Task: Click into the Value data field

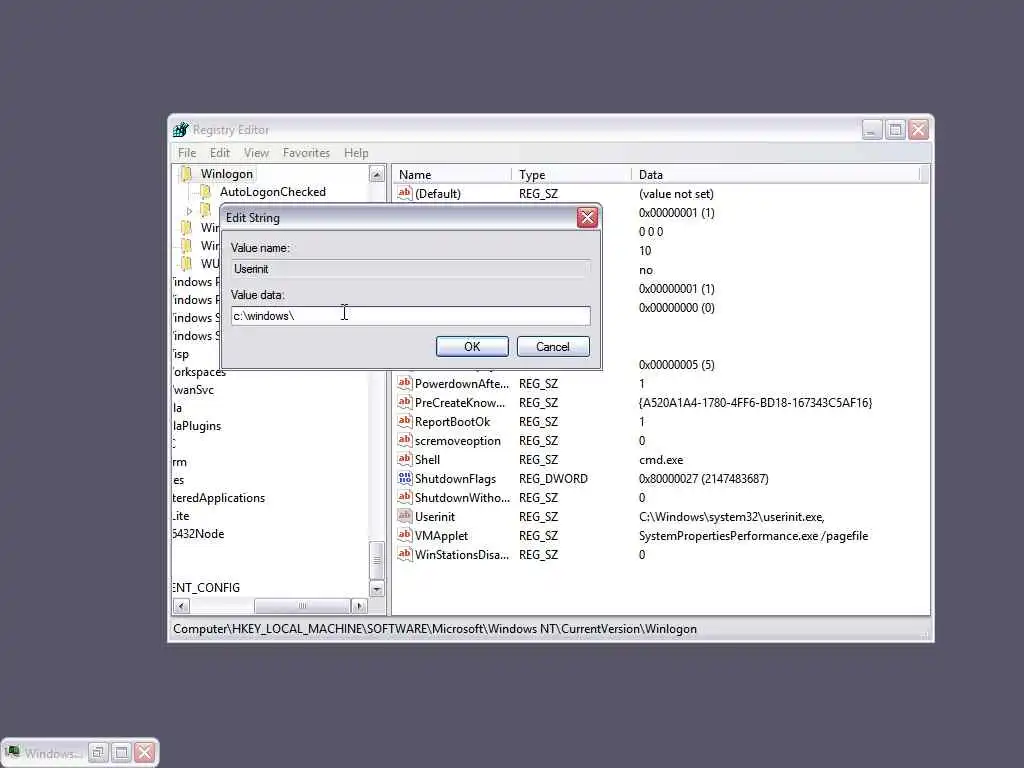Action: pyautogui.click(x=411, y=316)
